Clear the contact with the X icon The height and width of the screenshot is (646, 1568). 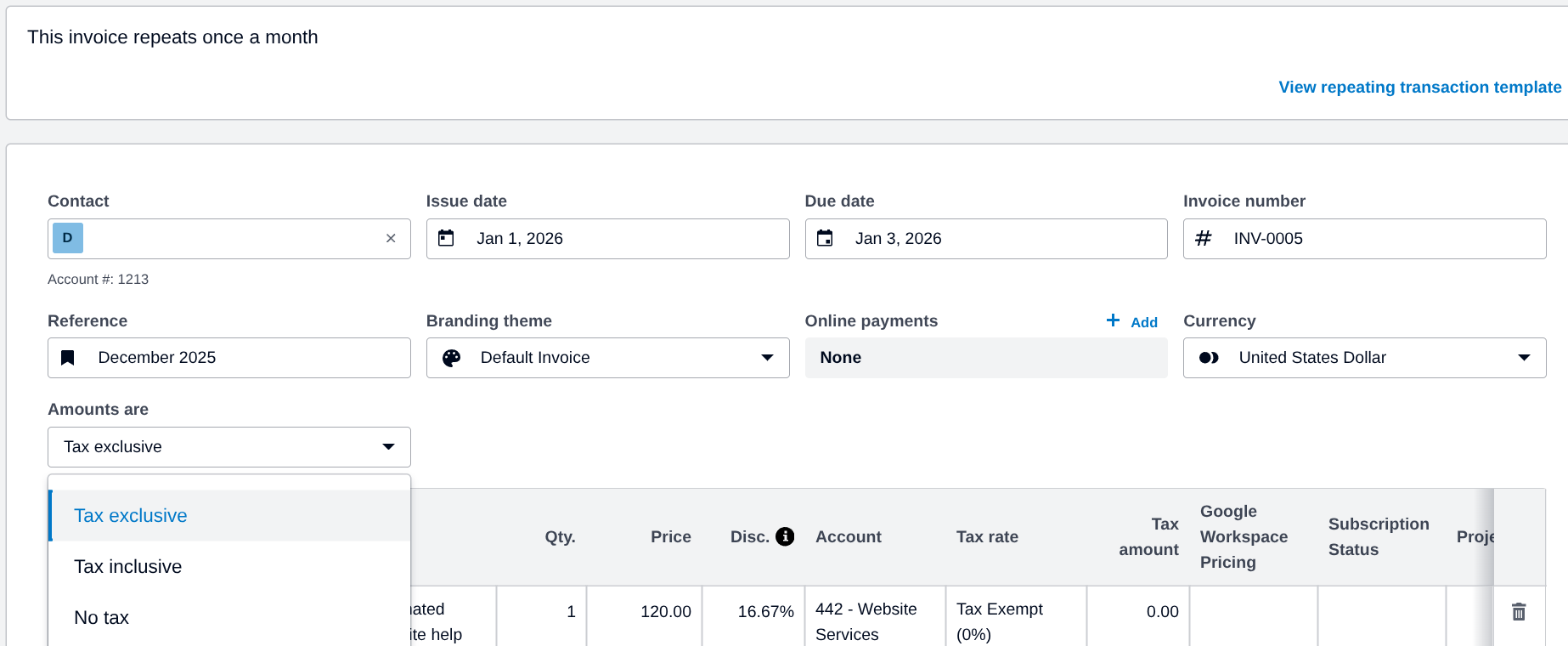click(391, 239)
